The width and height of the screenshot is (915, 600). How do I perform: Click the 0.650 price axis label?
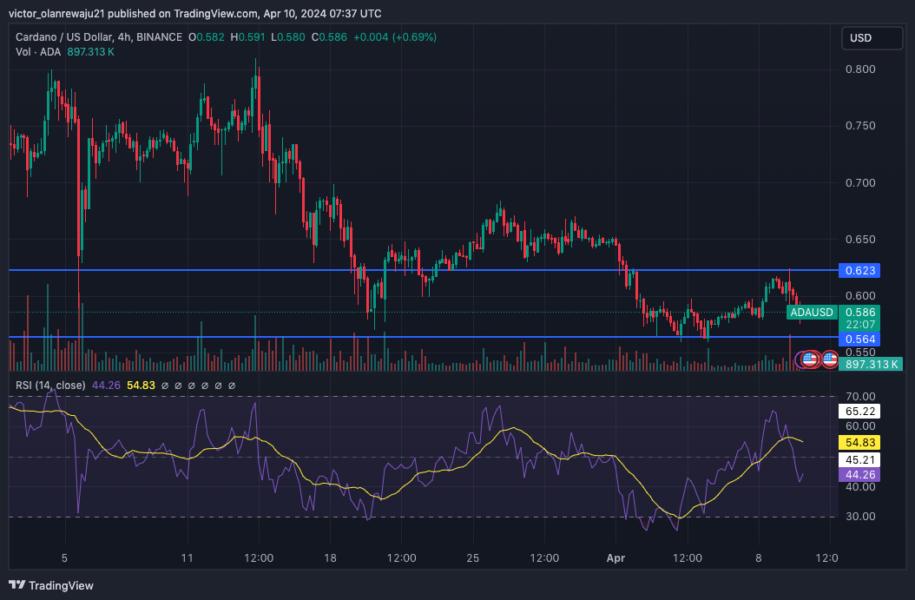click(x=860, y=239)
